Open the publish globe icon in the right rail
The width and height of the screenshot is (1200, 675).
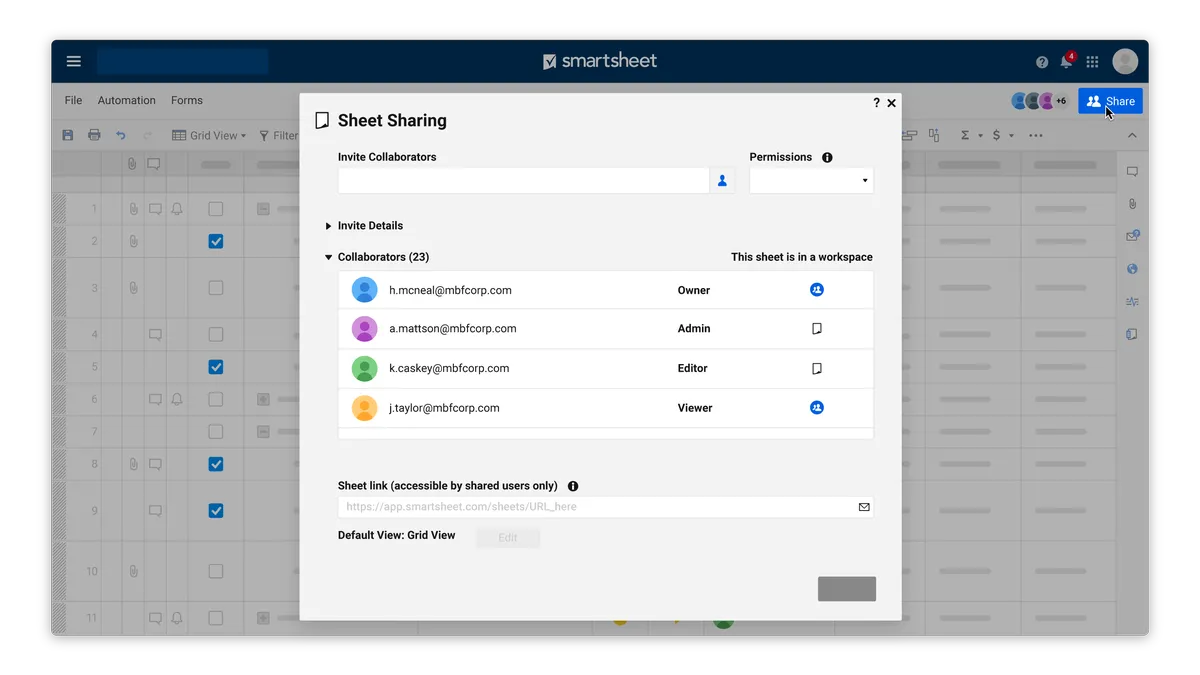[x=1132, y=269]
